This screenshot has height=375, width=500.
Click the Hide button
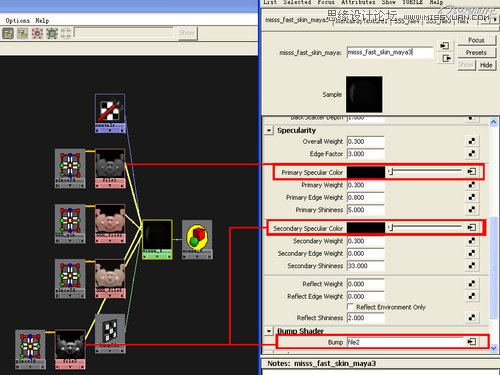[x=486, y=65]
